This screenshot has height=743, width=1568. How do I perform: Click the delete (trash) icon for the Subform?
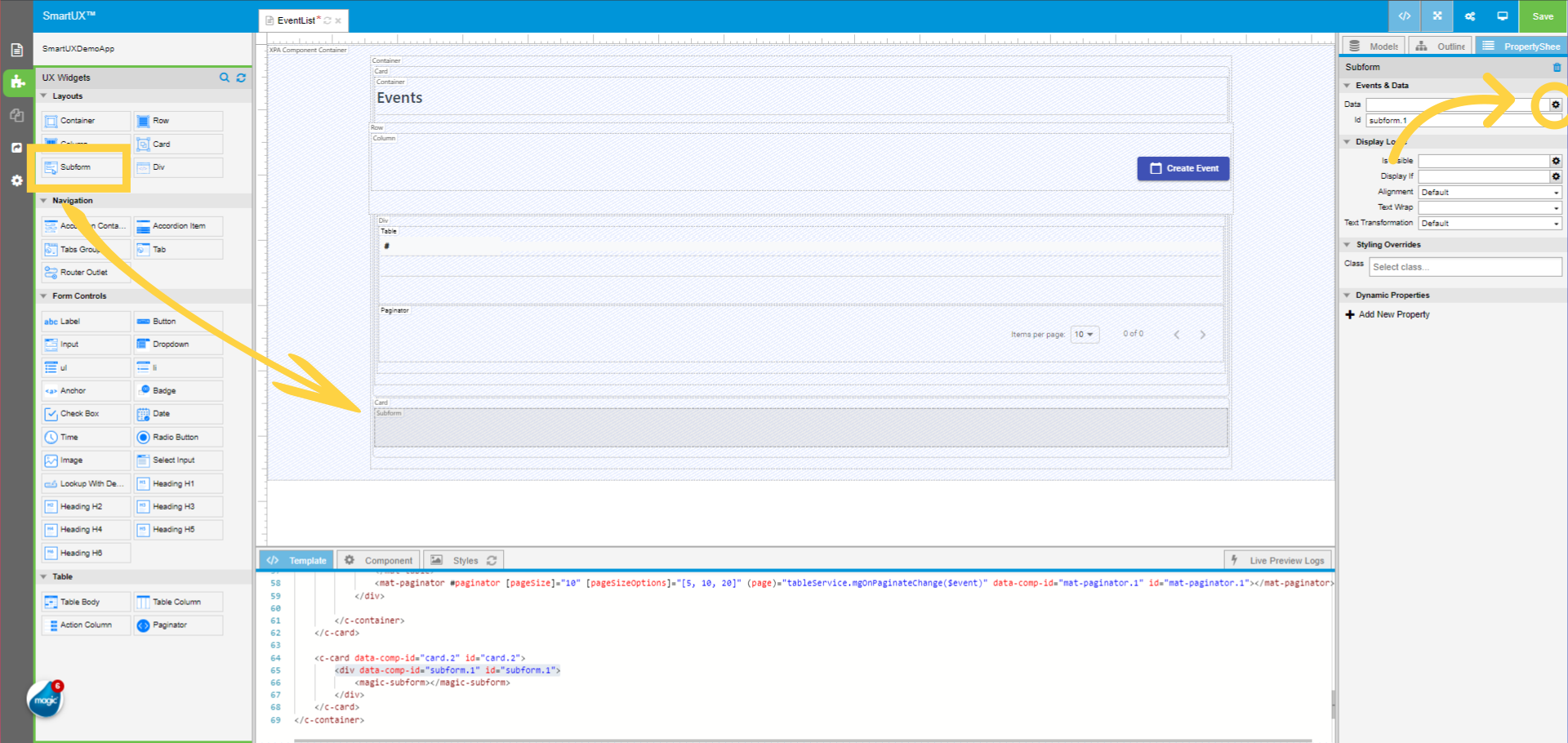(1557, 67)
